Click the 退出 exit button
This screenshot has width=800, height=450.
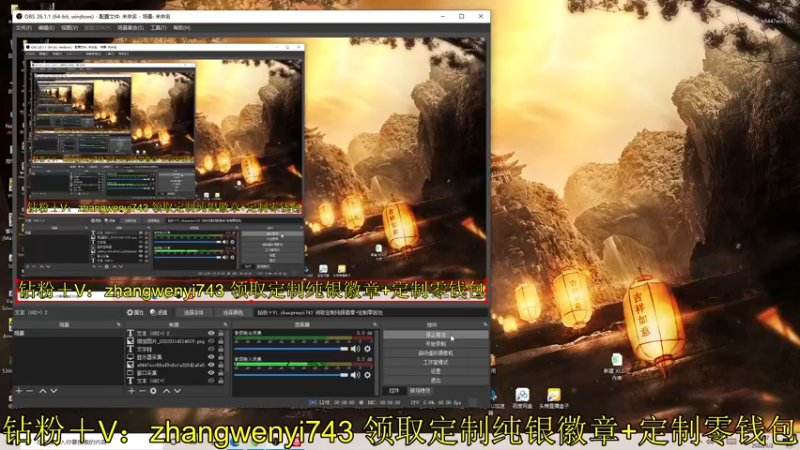(435, 381)
